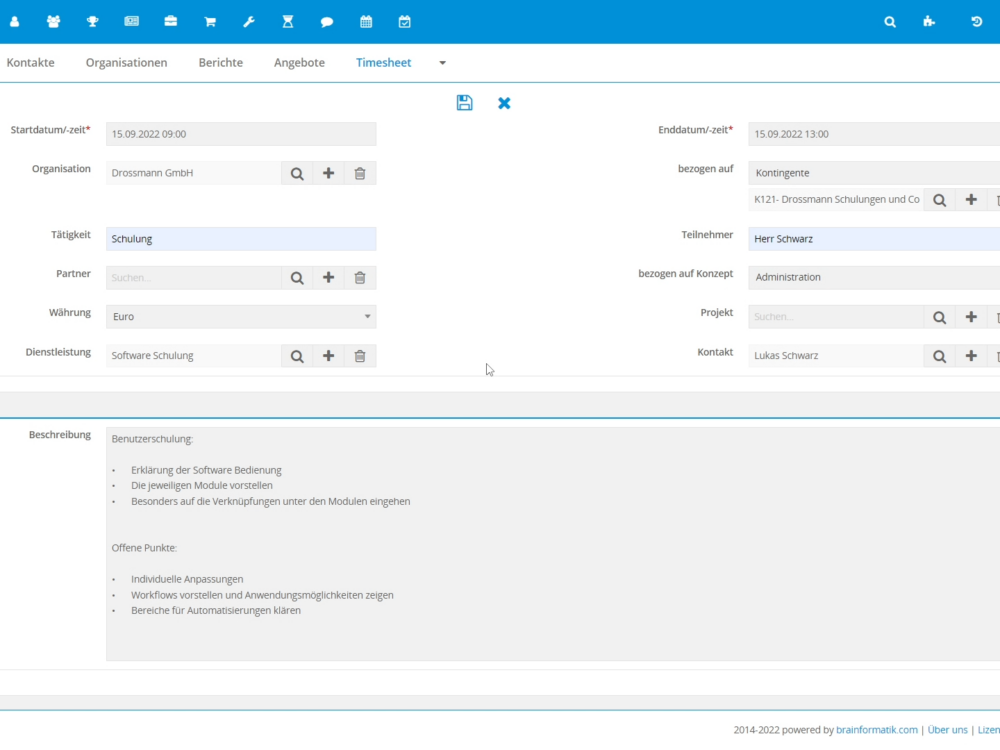Screen dimensions: 1000x750
Task: Open the Berichte tab
Action: click(x=220, y=63)
